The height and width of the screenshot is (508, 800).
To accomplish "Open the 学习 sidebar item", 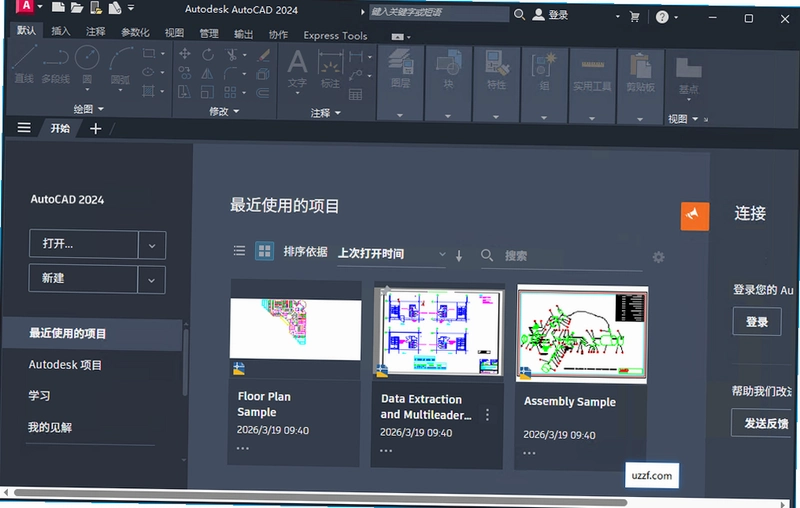I will point(39,396).
